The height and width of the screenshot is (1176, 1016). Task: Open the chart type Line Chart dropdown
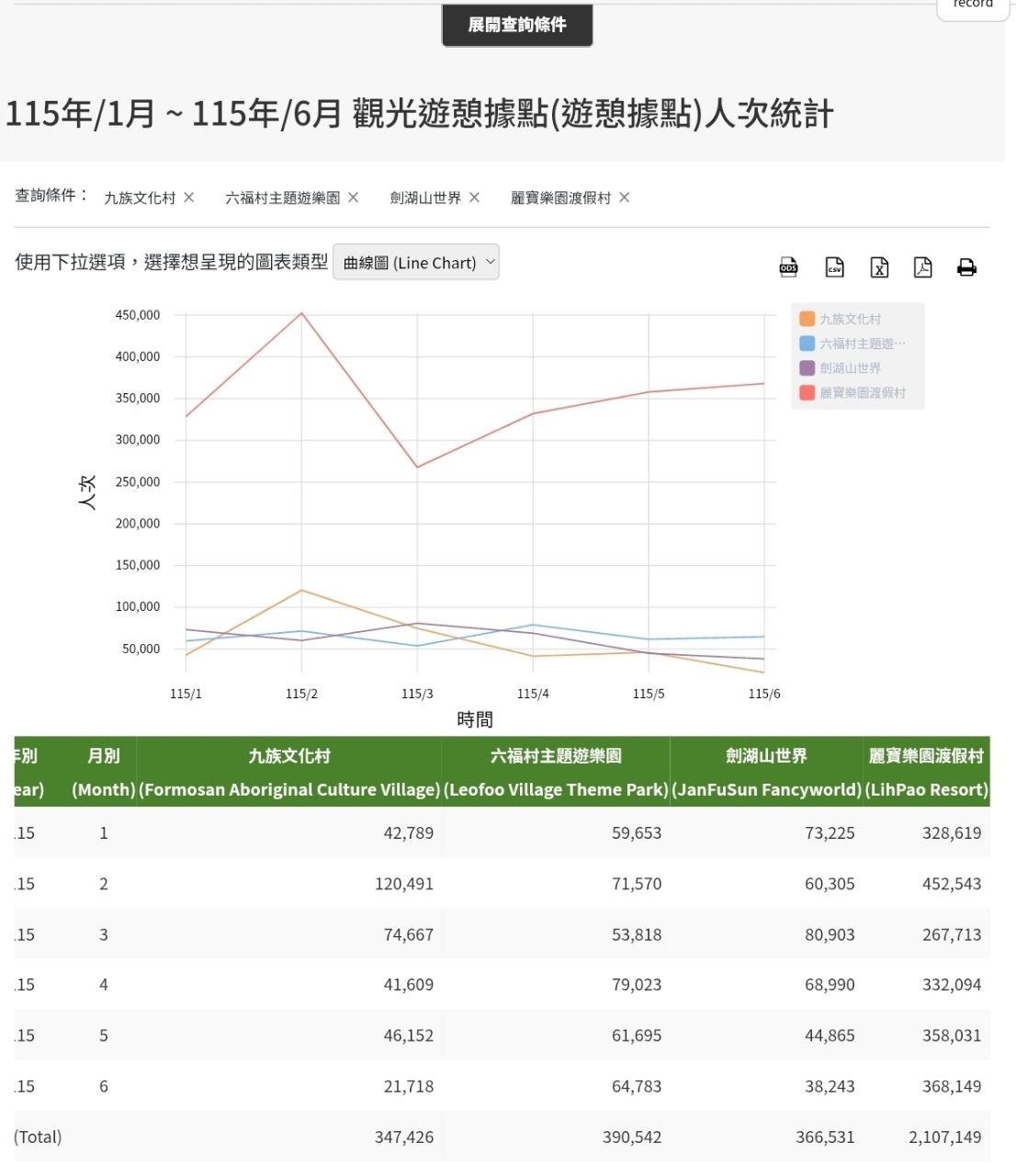(416, 262)
